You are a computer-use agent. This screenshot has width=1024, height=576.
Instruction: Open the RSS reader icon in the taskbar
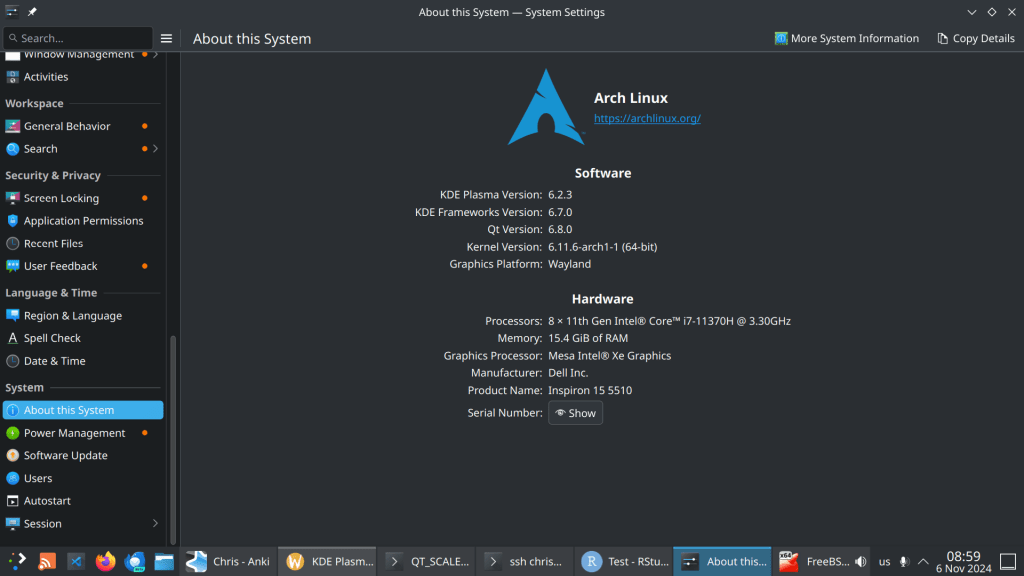(x=47, y=561)
